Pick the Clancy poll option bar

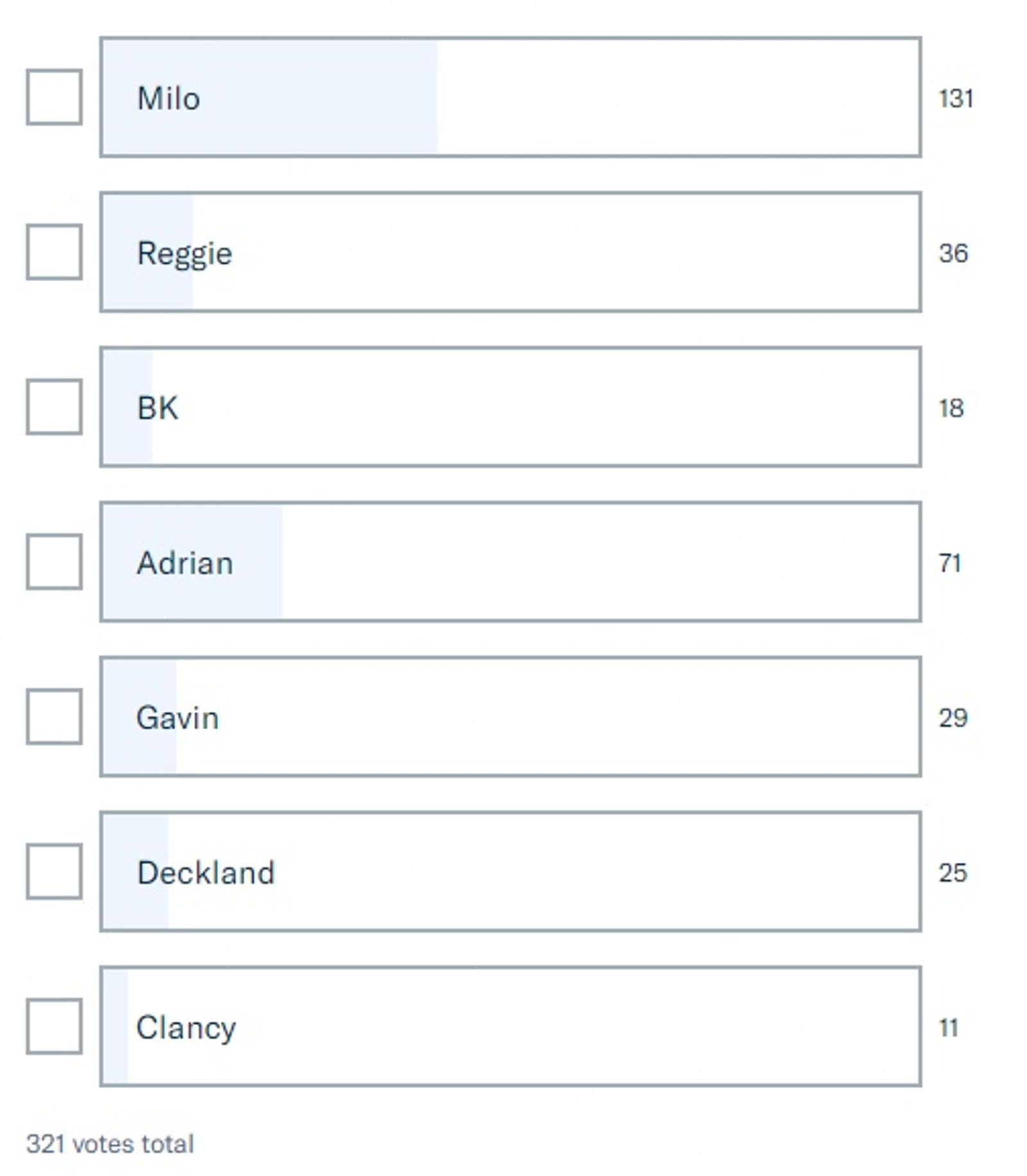(x=510, y=1026)
